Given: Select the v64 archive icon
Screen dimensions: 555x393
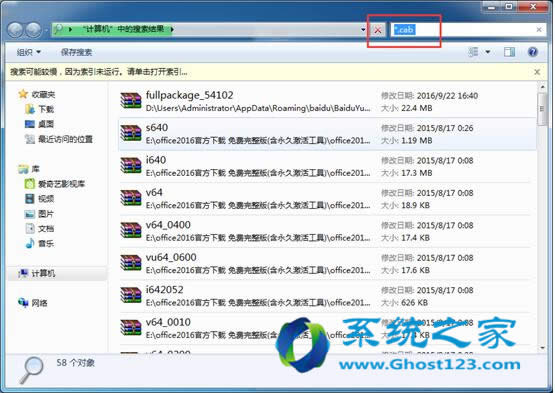Looking at the screenshot, I should click(131, 198).
